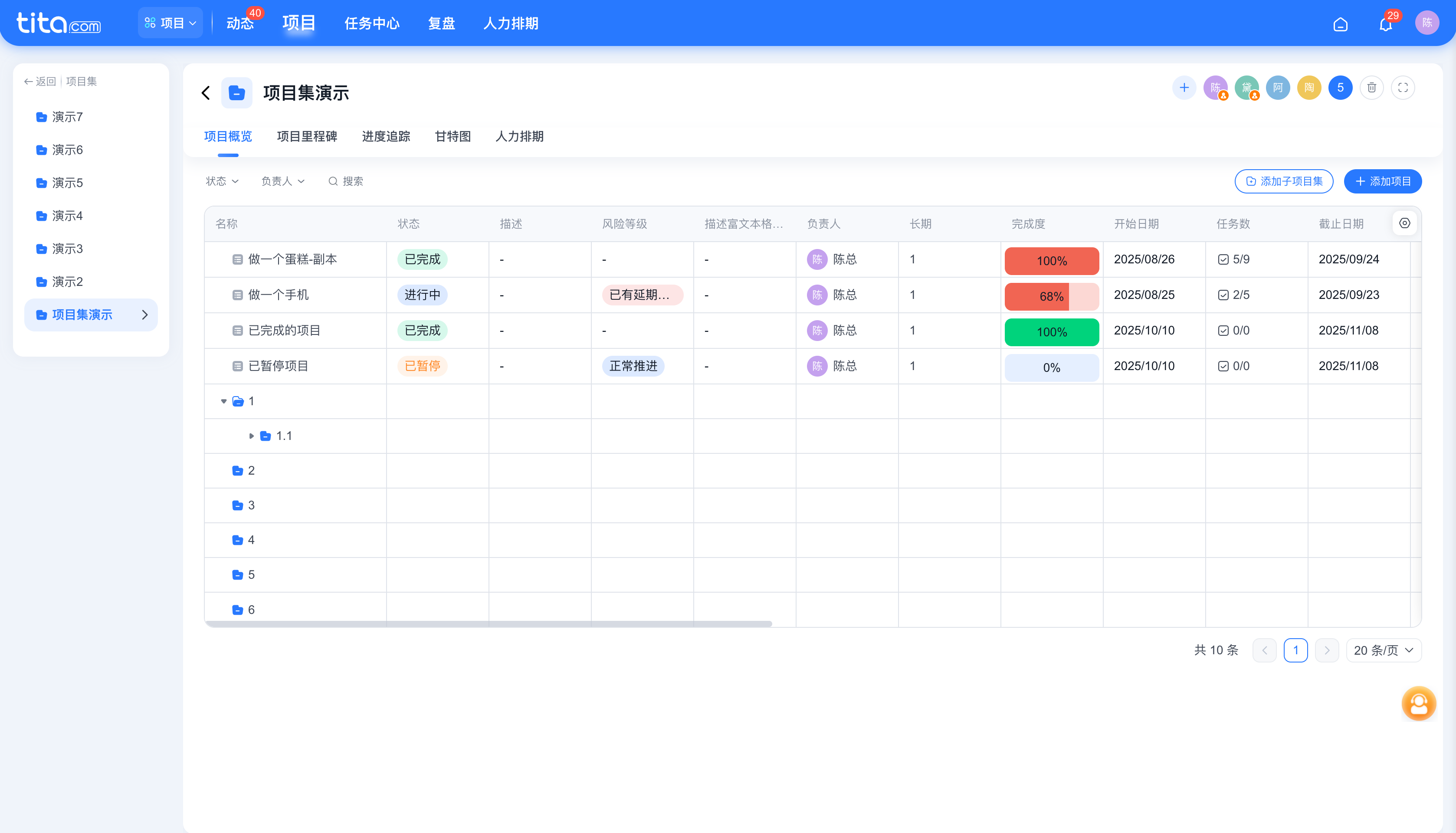Click the 添加子项目集 button
1456x833 pixels.
click(x=1284, y=181)
